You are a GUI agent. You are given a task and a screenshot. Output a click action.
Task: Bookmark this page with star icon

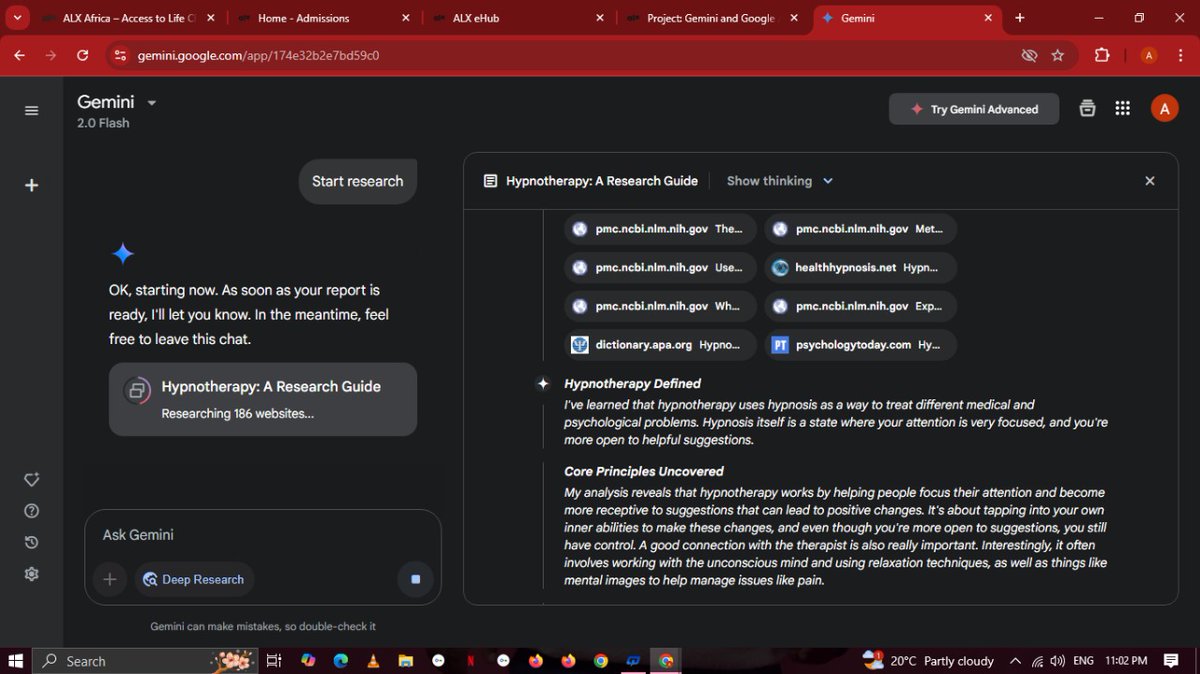click(x=1057, y=56)
